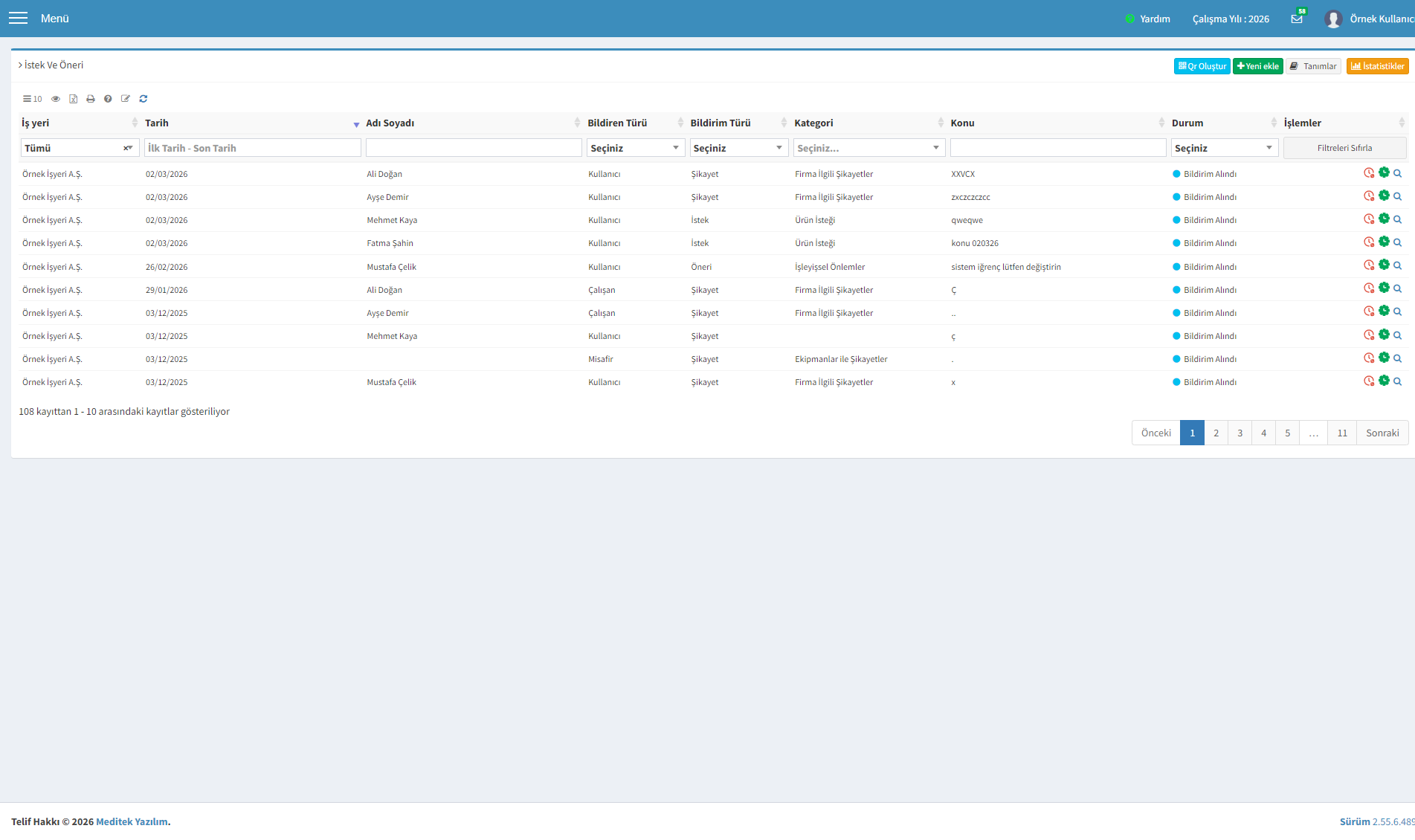Screen dimensions: 1415x840
Task: Click 'İşleyişsel Önlemler' category cell
Action: click(830, 267)
